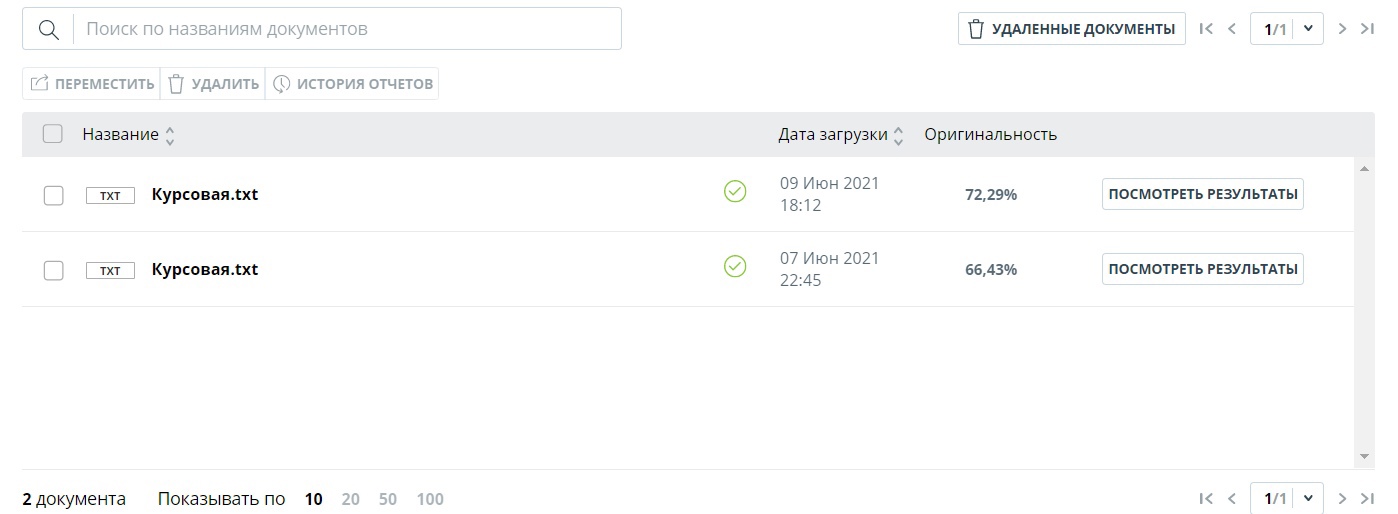The height and width of the screenshot is (514, 1398).
Task: Click TXT file icon of 07 Июн document
Action: pyautogui.click(x=110, y=270)
